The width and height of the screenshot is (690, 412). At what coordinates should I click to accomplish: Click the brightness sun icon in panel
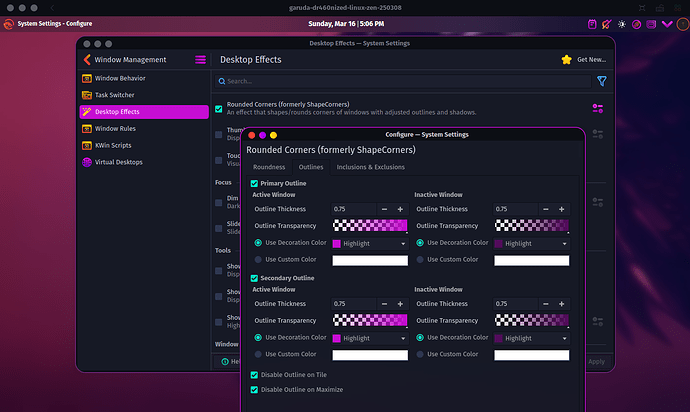tap(622, 24)
